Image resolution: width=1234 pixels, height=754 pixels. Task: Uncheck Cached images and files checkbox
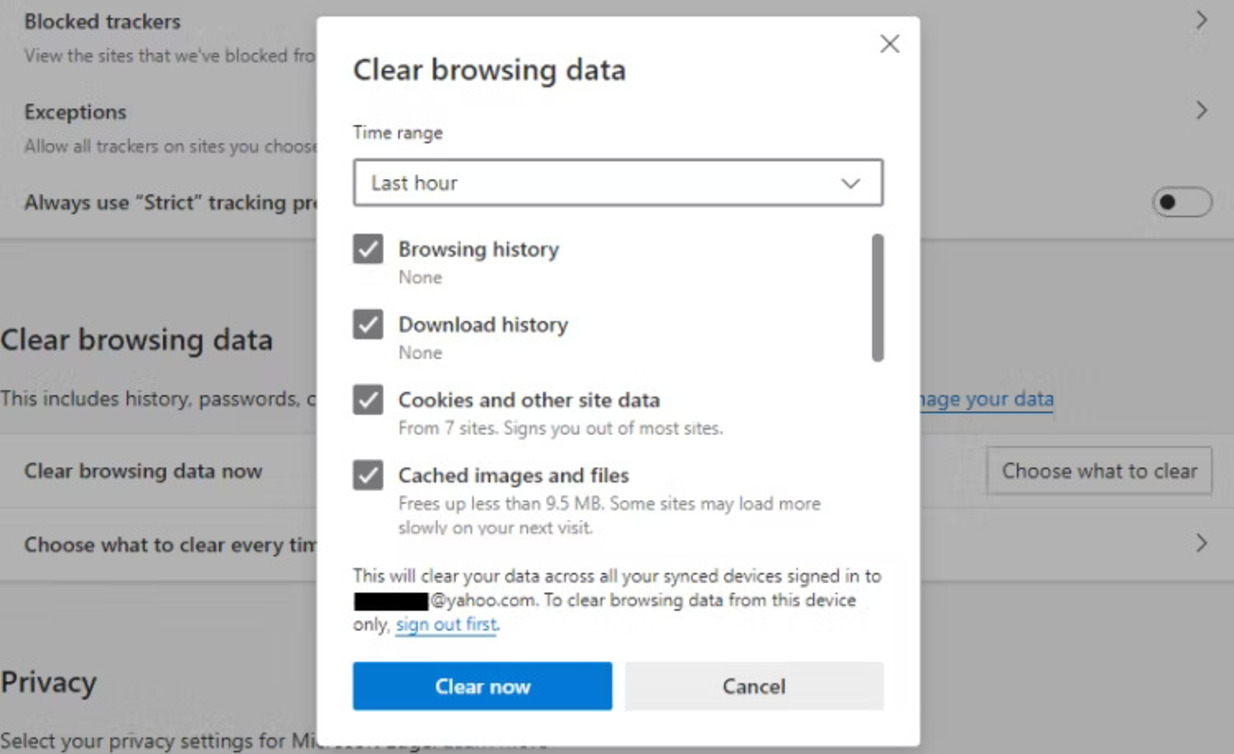coord(368,475)
